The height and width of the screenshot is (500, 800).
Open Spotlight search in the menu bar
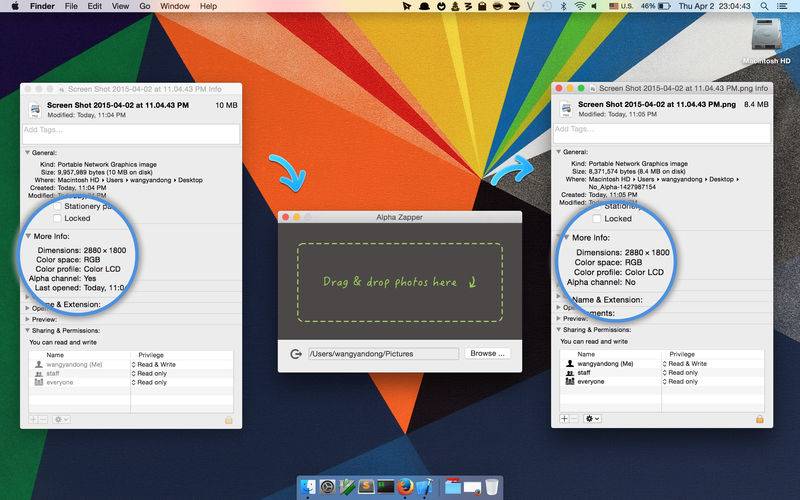(x=766, y=6)
